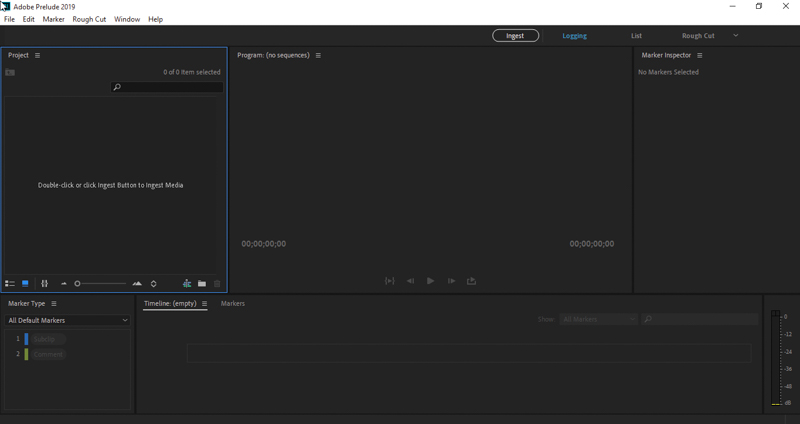
Task: Switch Project panel to list view
Action: (10, 284)
